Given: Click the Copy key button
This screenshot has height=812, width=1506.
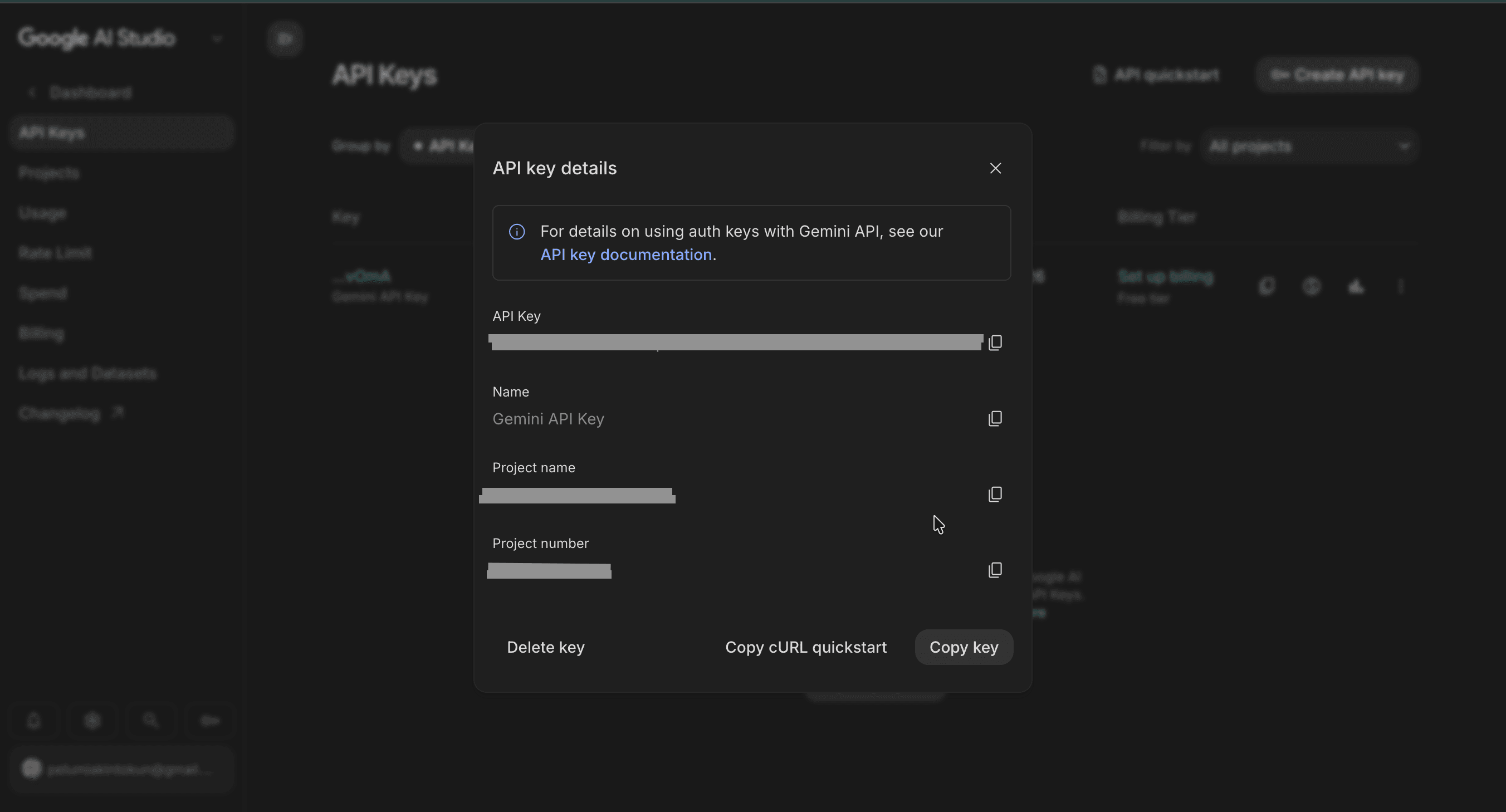Looking at the screenshot, I should (x=964, y=647).
